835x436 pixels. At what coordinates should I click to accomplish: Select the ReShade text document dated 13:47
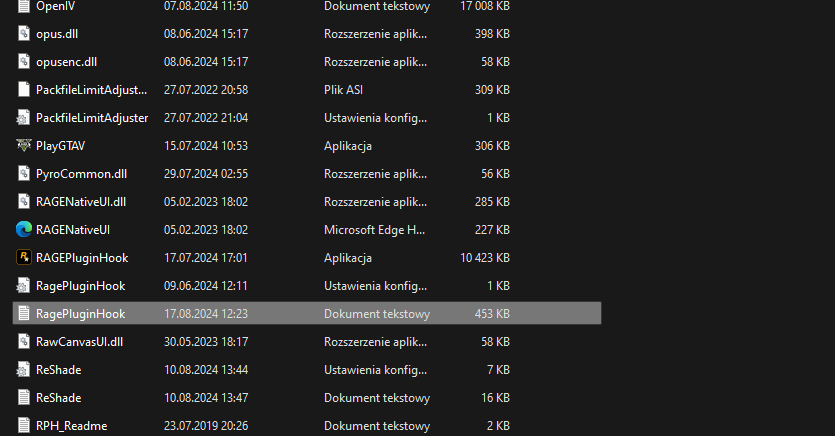point(58,398)
